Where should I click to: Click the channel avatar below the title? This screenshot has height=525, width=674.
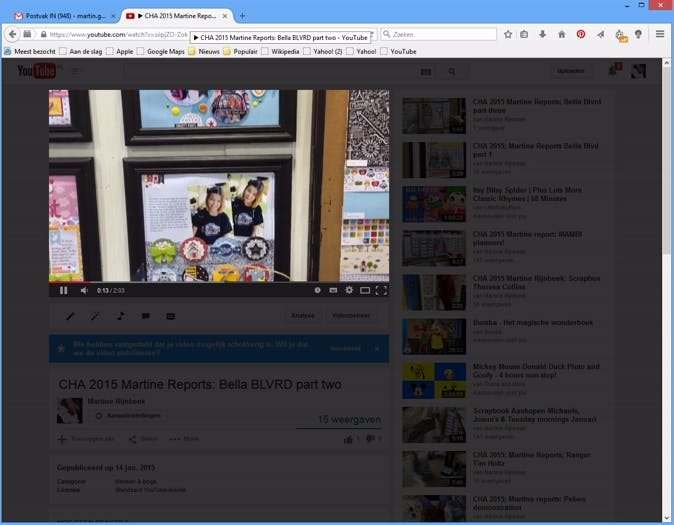pyautogui.click(x=70, y=411)
